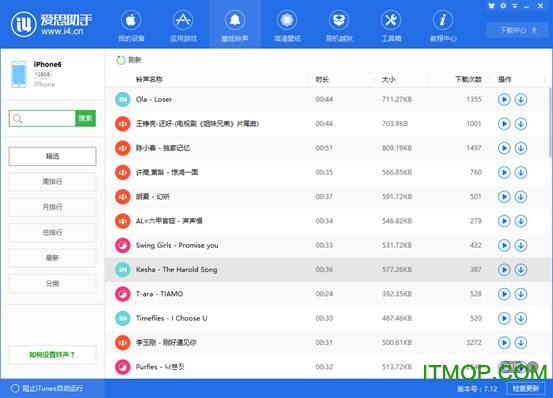Sort by 时长 column header
553x398 pixels.
[x=322, y=79]
